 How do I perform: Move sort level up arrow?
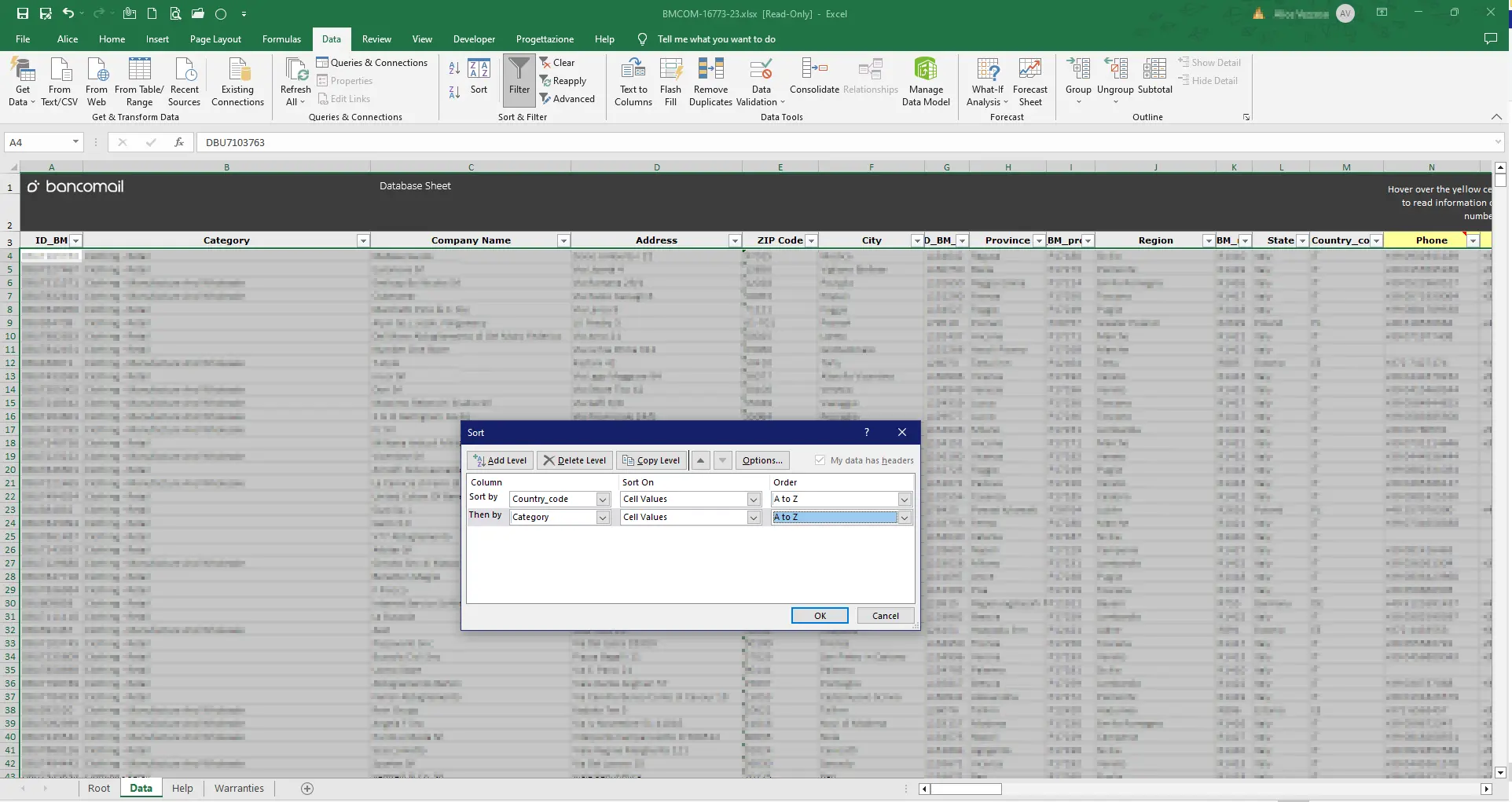(x=701, y=460)
